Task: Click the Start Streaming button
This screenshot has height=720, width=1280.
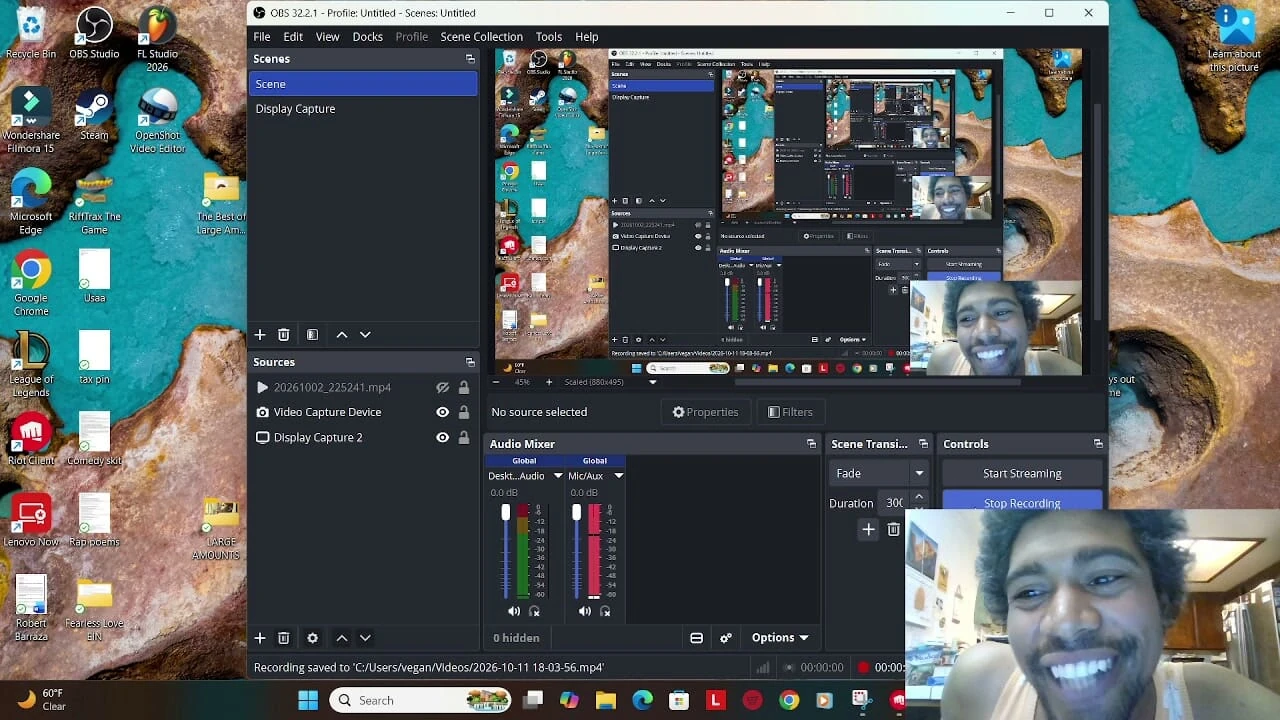Action: click(1022, 473)
